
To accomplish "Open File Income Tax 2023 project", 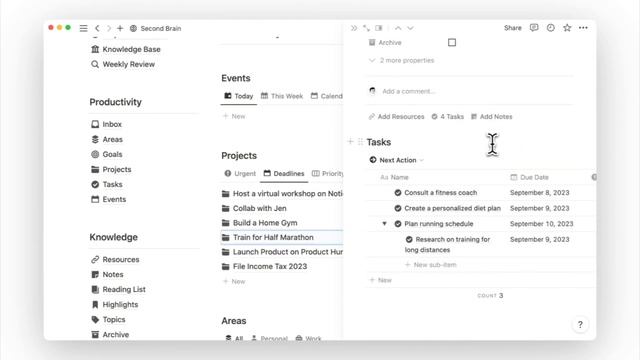I will pyautogui.click(x=264, y=267).
